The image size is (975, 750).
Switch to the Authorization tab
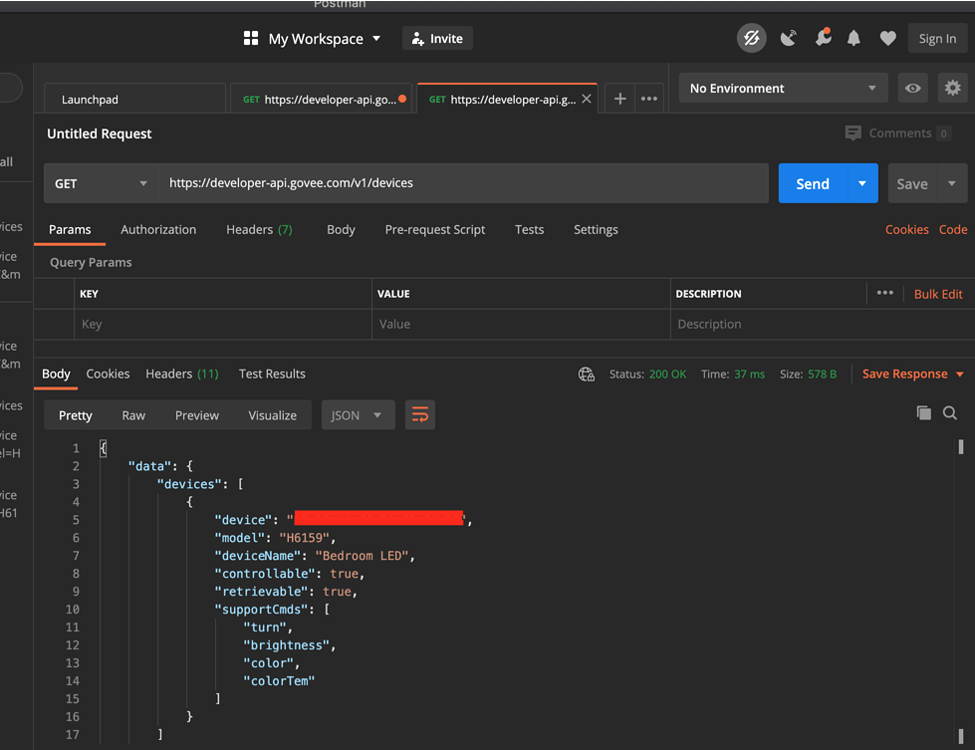(x=158, y=229)
